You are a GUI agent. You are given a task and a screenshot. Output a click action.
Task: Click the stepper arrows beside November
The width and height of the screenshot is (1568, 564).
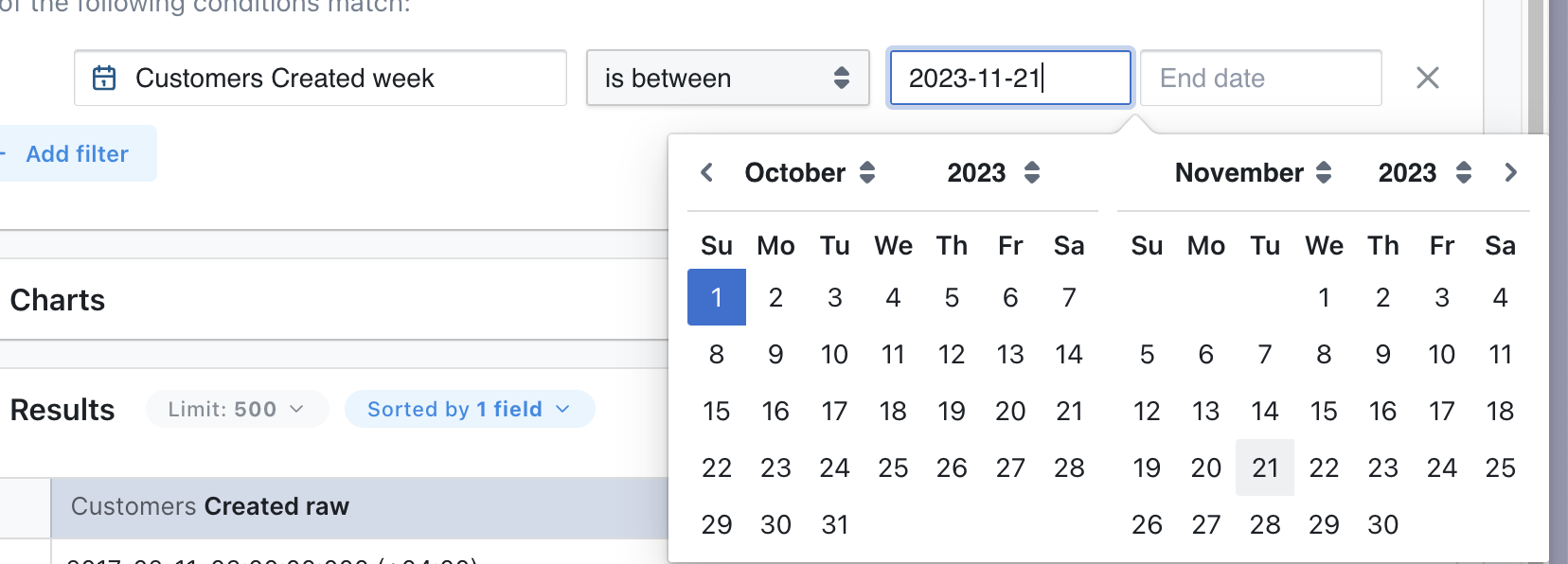(x=1325, y=172)
